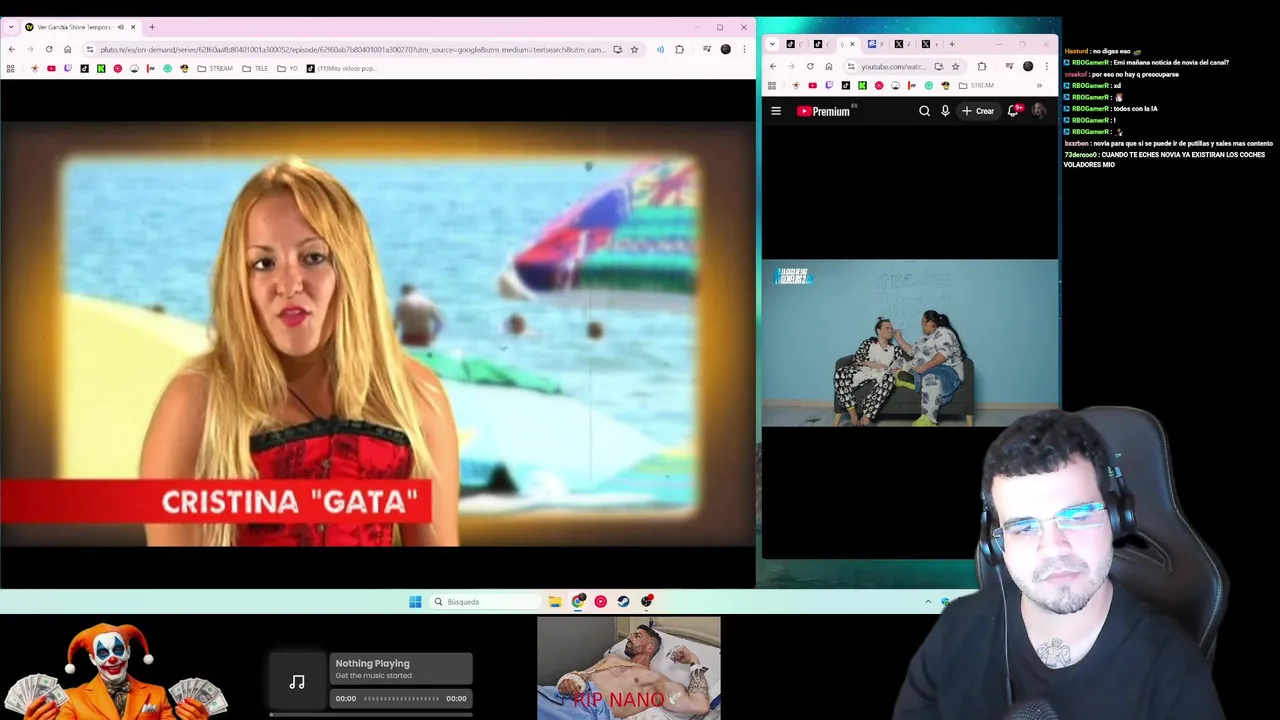Bookmark the YouTube page with star icon
Viewport: 1280px width, 720px height.
point(956,66)
